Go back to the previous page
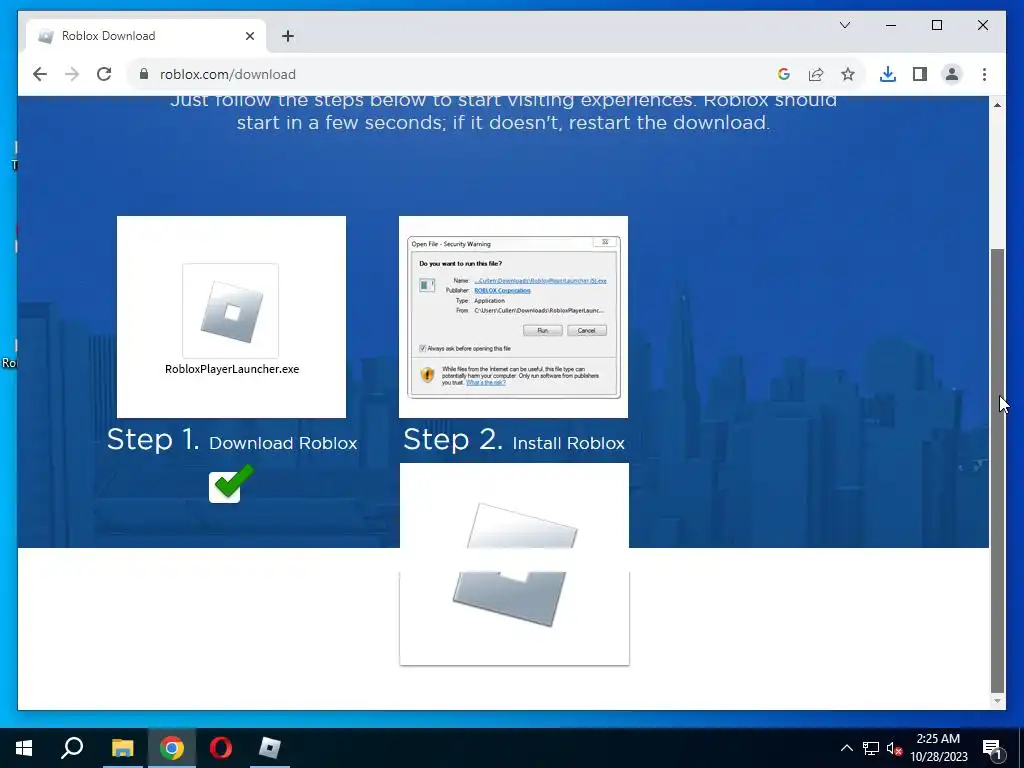 [x=40, y=74]
